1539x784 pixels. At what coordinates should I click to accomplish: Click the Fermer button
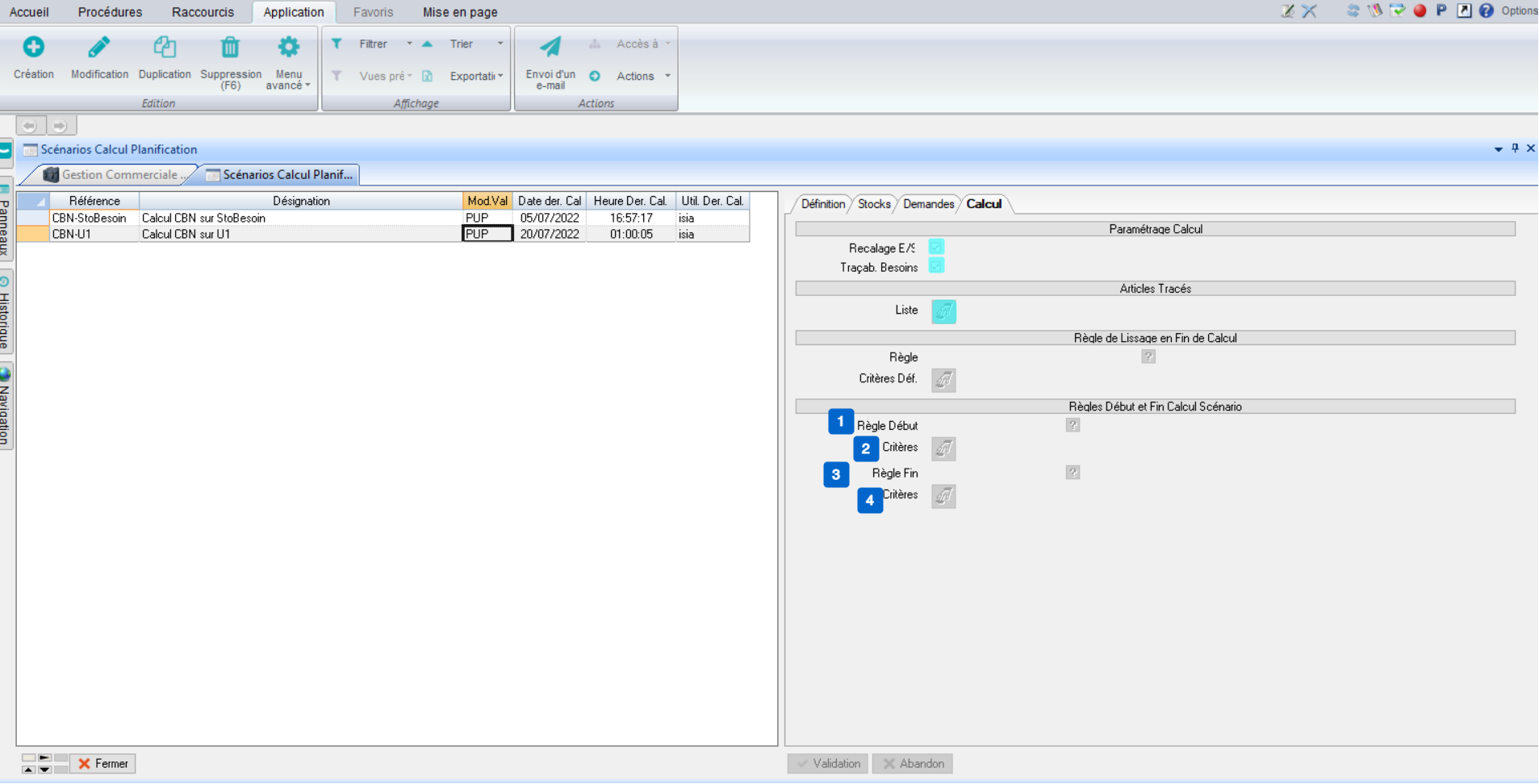coord(103,763)
